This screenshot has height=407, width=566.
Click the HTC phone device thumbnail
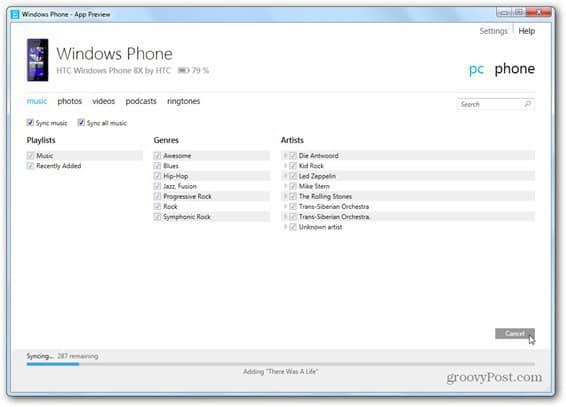(x=38, y=60)
